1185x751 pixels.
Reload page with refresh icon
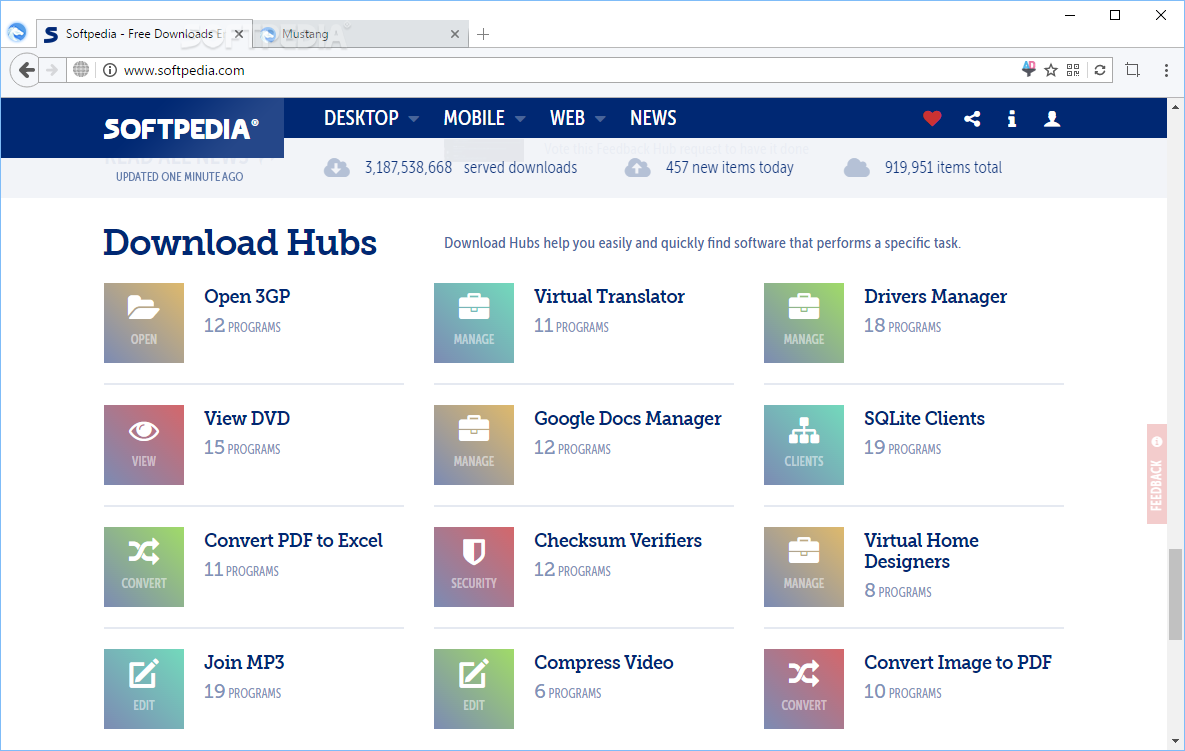pos(1100,70)
